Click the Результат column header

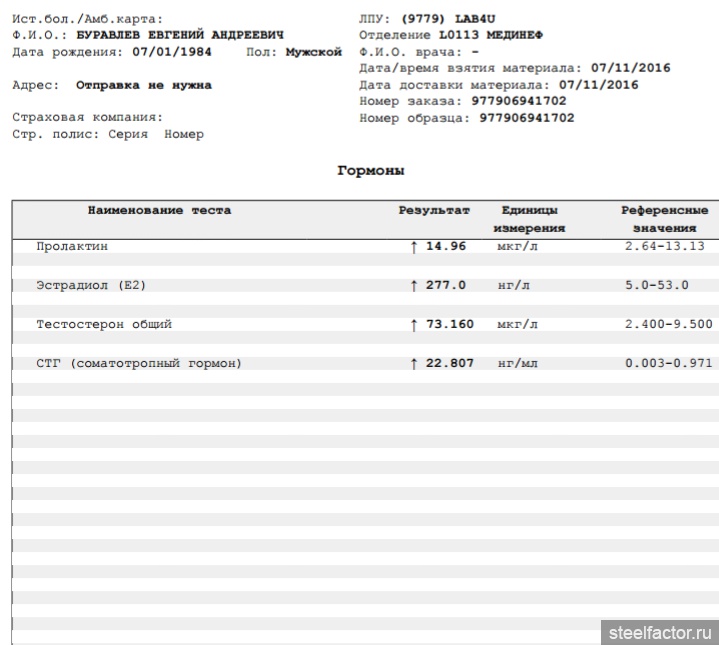tap(434, 210)
